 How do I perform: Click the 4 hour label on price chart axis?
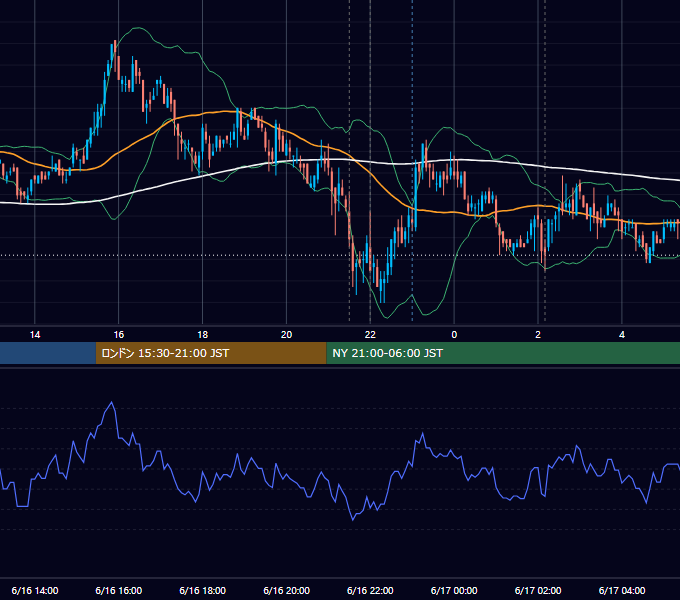click(x=622, y=335)
